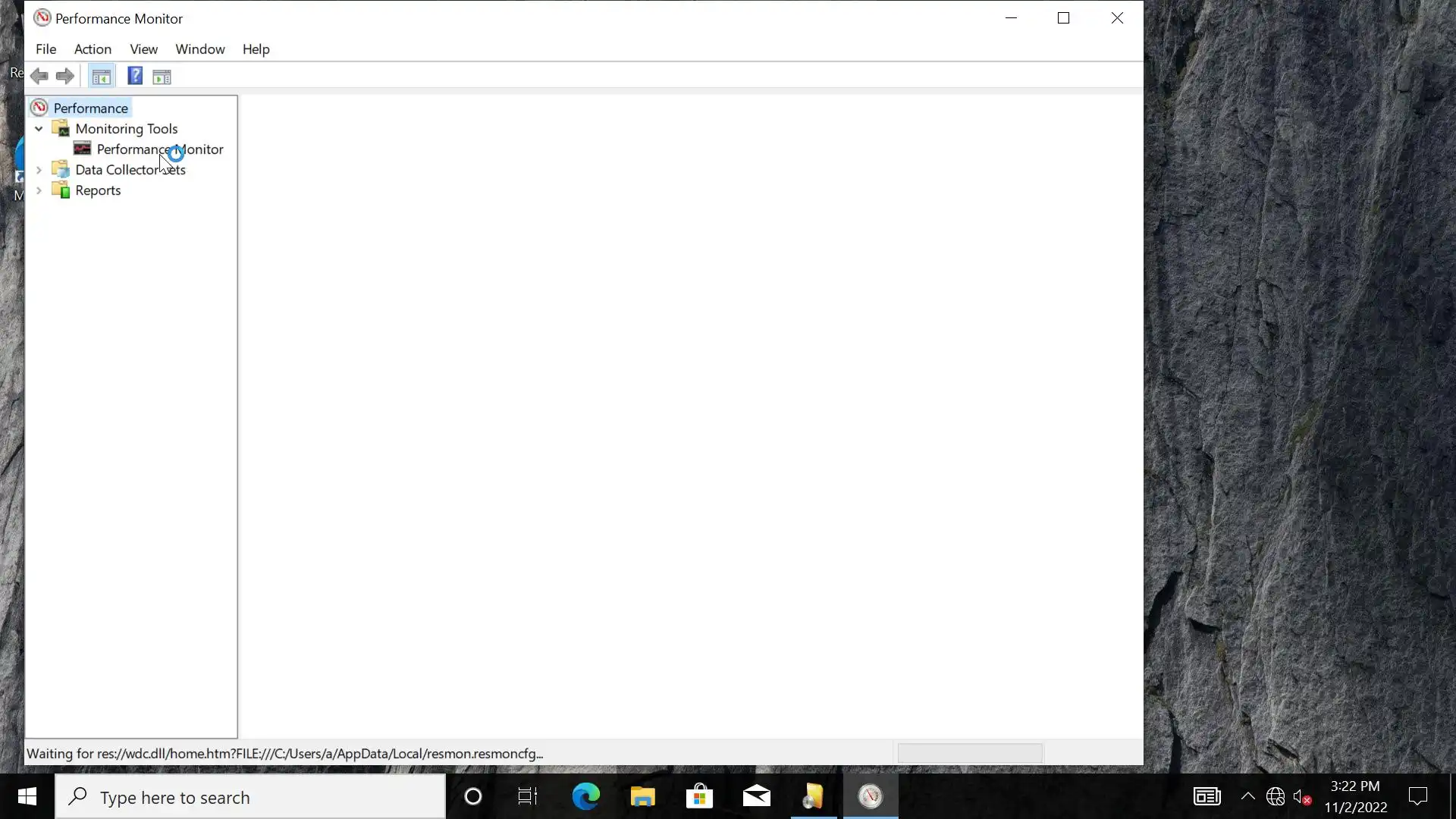Select the Performance root node
Screen dimensions: 1456x819
90,108
